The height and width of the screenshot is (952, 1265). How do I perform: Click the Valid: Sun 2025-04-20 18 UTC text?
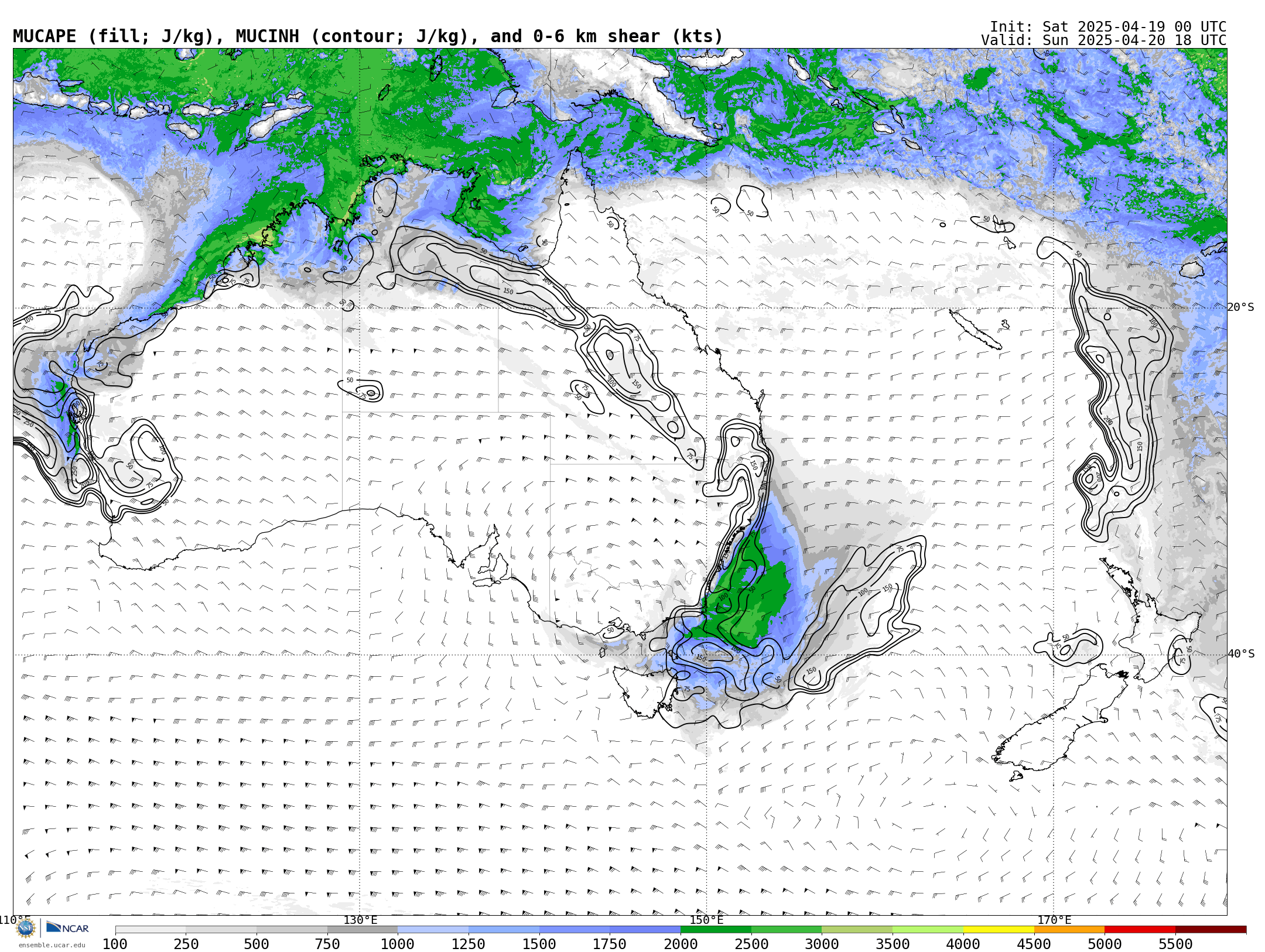coord(1103,40)
